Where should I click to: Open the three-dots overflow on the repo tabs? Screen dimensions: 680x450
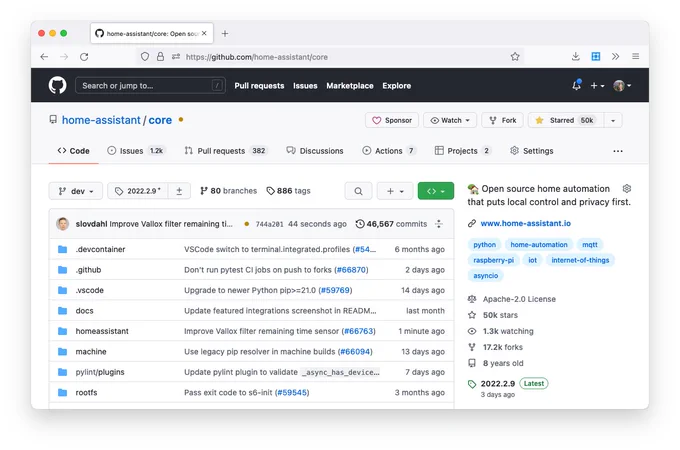click(618, 151)
